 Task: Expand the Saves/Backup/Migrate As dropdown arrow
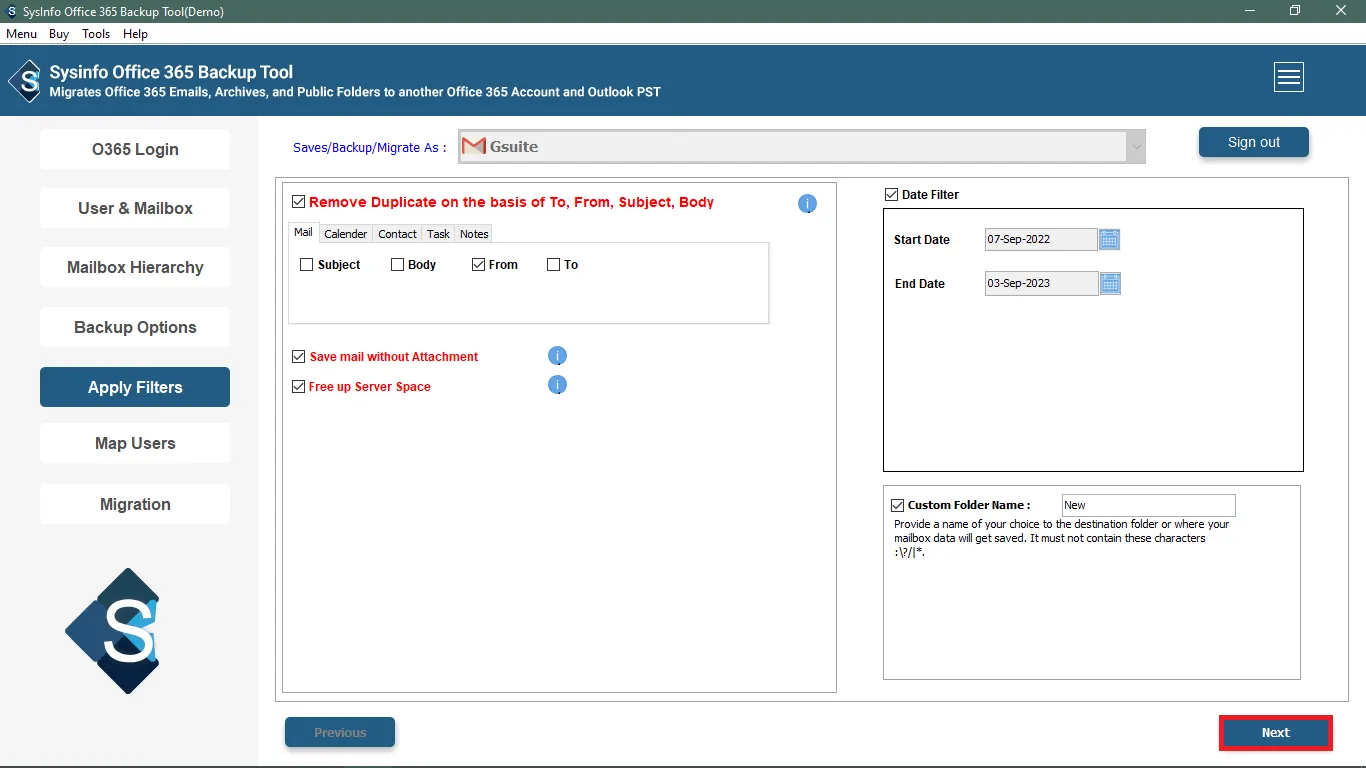coord(1135,147)
